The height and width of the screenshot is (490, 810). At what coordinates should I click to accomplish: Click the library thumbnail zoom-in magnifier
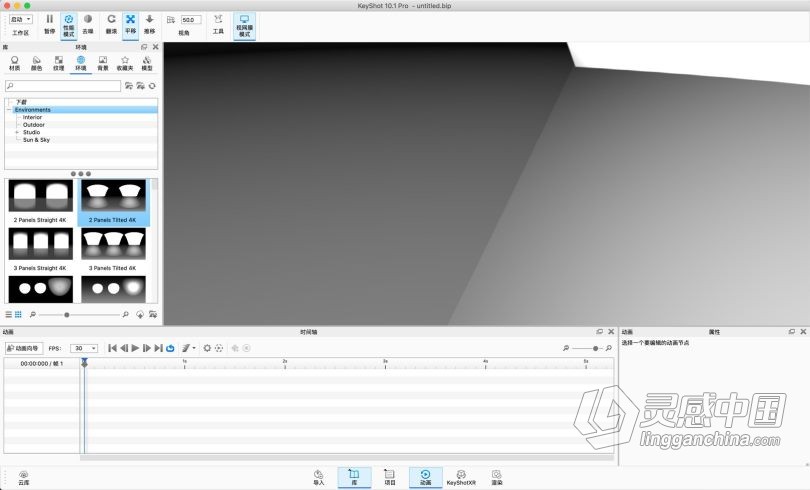[126, 314]
